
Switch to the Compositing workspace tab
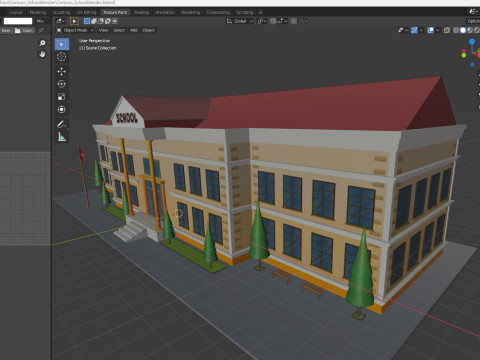pyautogui.click(x=218, y=12)
